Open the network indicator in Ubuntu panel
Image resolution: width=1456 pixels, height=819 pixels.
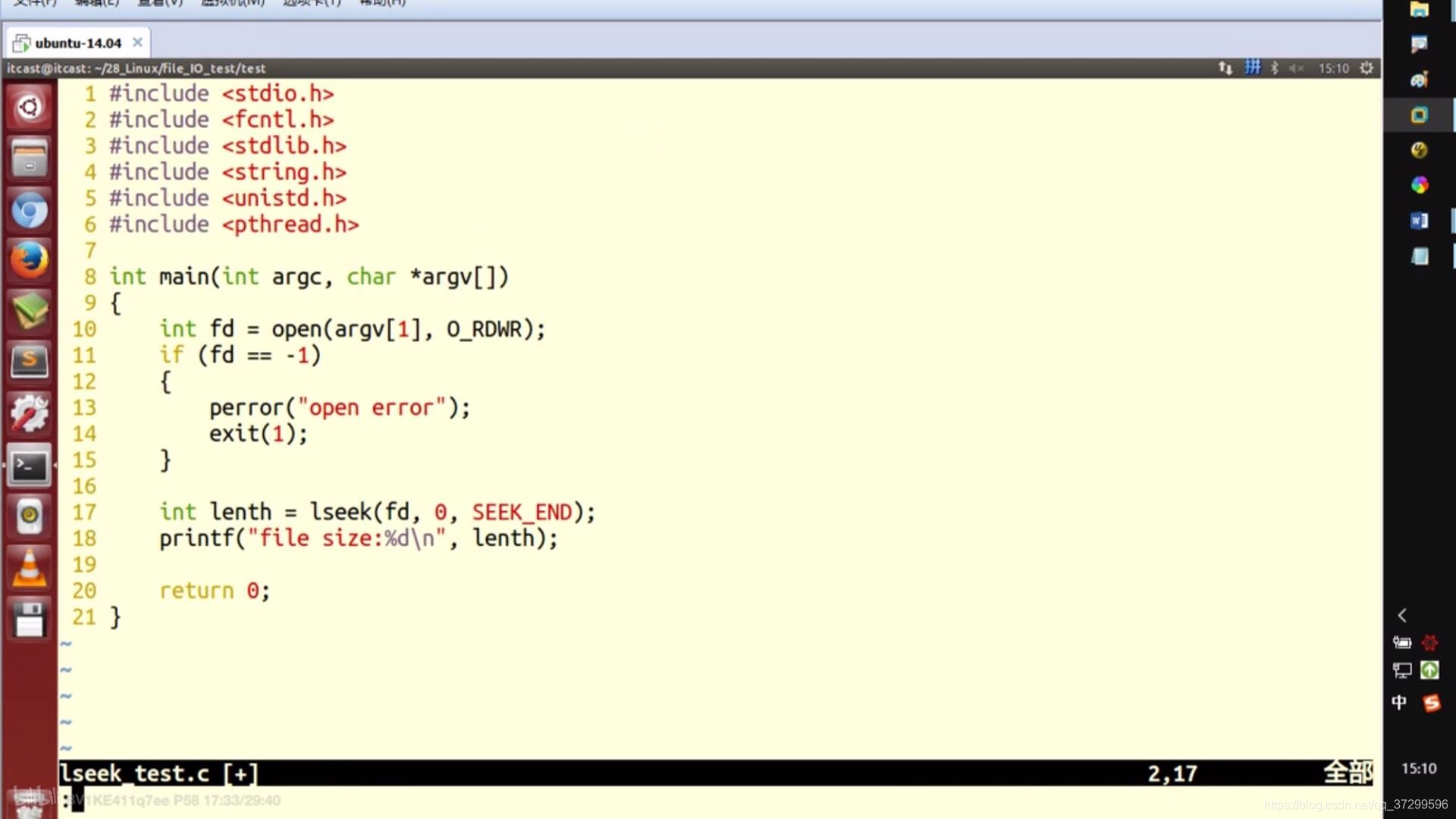[x=1225, y=68]
